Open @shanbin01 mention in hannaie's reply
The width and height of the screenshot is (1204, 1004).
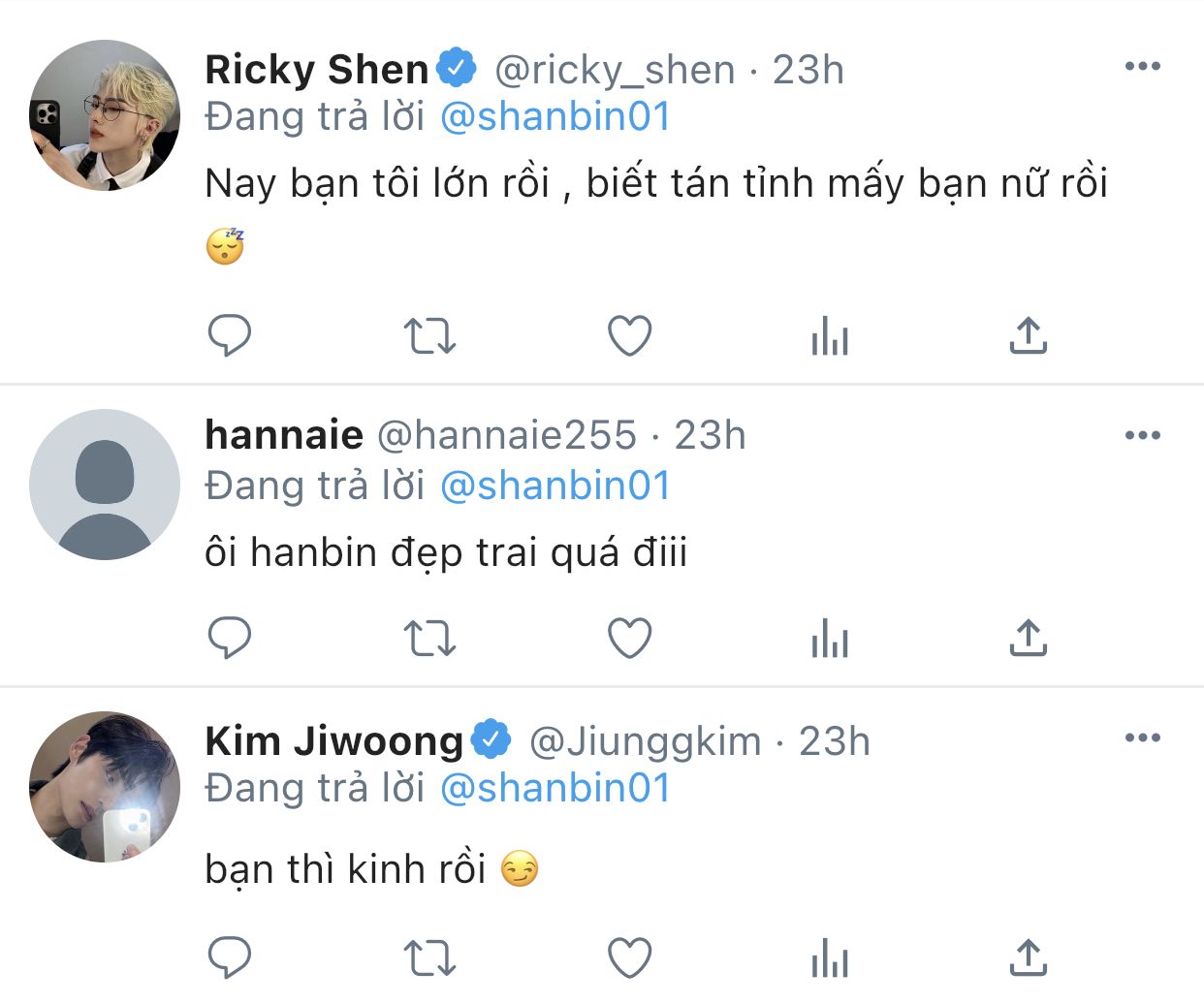point(555,486)
